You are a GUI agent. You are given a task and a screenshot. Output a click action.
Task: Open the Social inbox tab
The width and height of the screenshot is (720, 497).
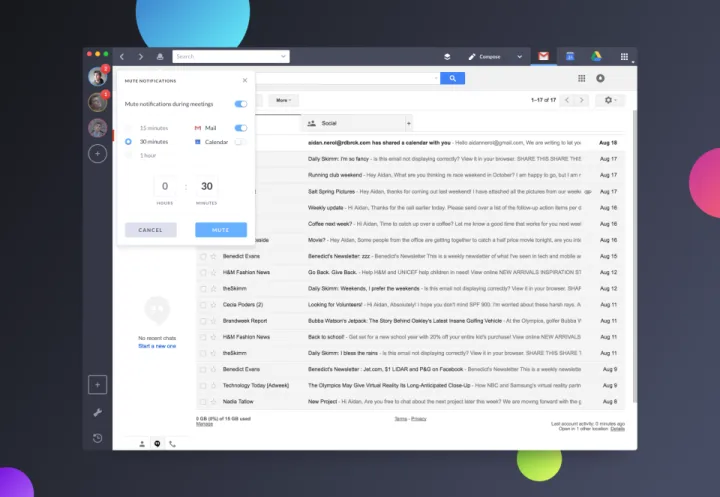point(353,123)
